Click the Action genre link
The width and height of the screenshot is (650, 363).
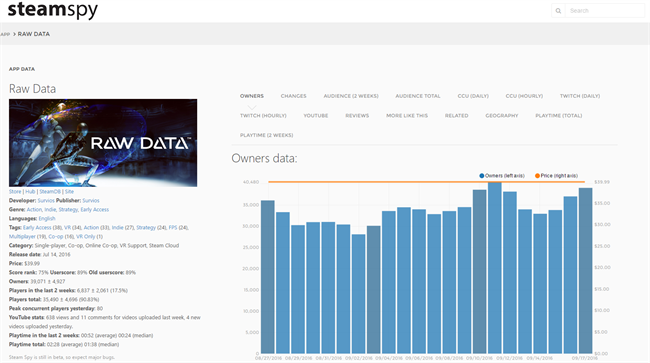click(x=34, y=210)
